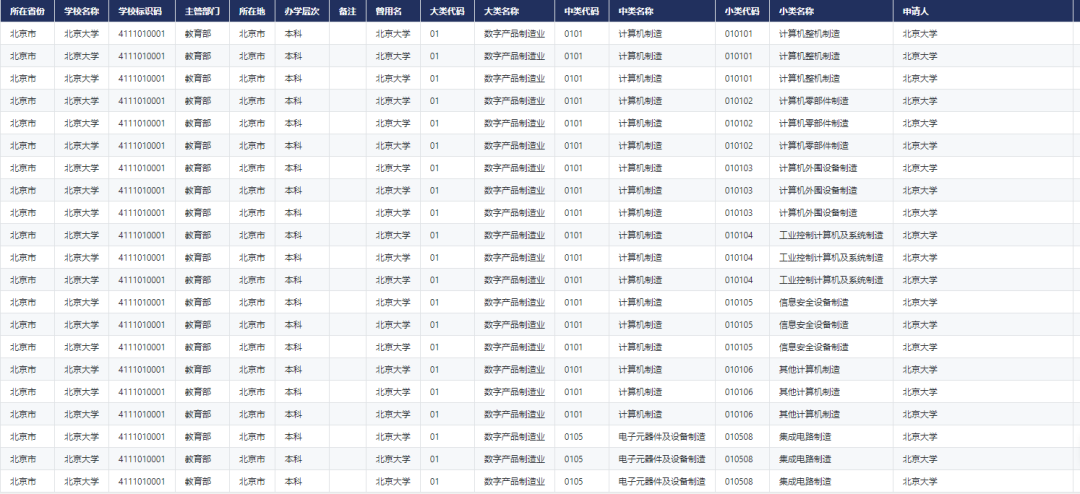
Task: Click the 备注 column header
Action: (347, 12)
